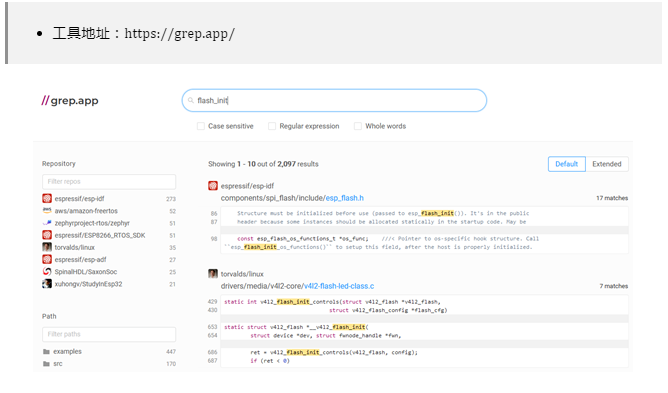Choose the xuhongv/StudyInEsp32 avatar icon

click(x=47, y=284)
